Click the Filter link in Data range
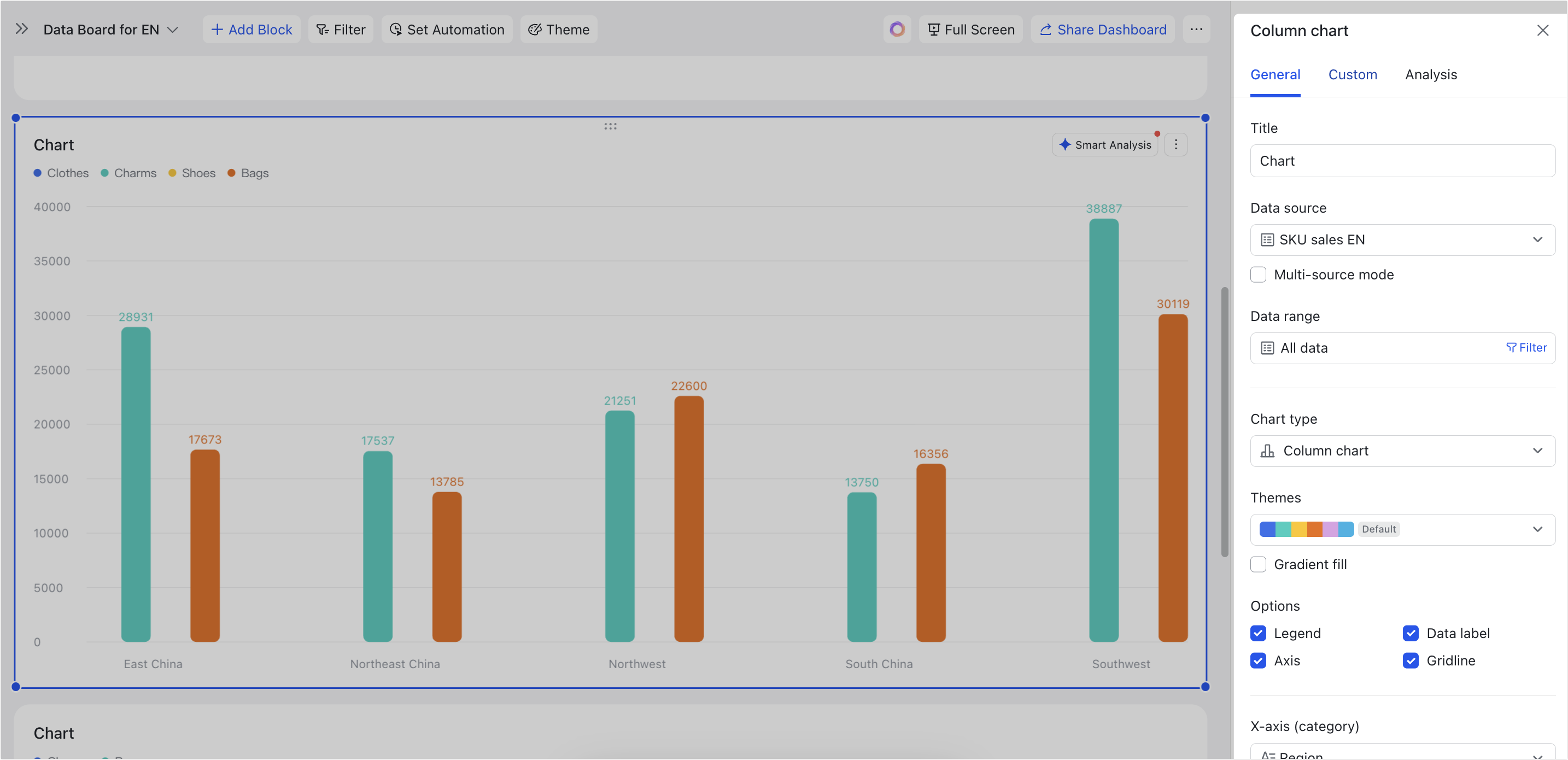This screenshot has width=1568, height=760. click(x=1526, y=348)
